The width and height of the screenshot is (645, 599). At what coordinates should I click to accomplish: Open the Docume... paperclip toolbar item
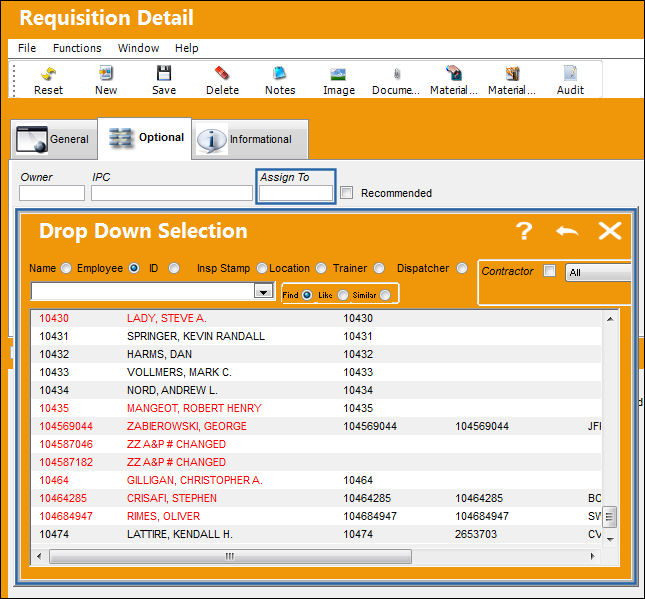tap(396, 81)
